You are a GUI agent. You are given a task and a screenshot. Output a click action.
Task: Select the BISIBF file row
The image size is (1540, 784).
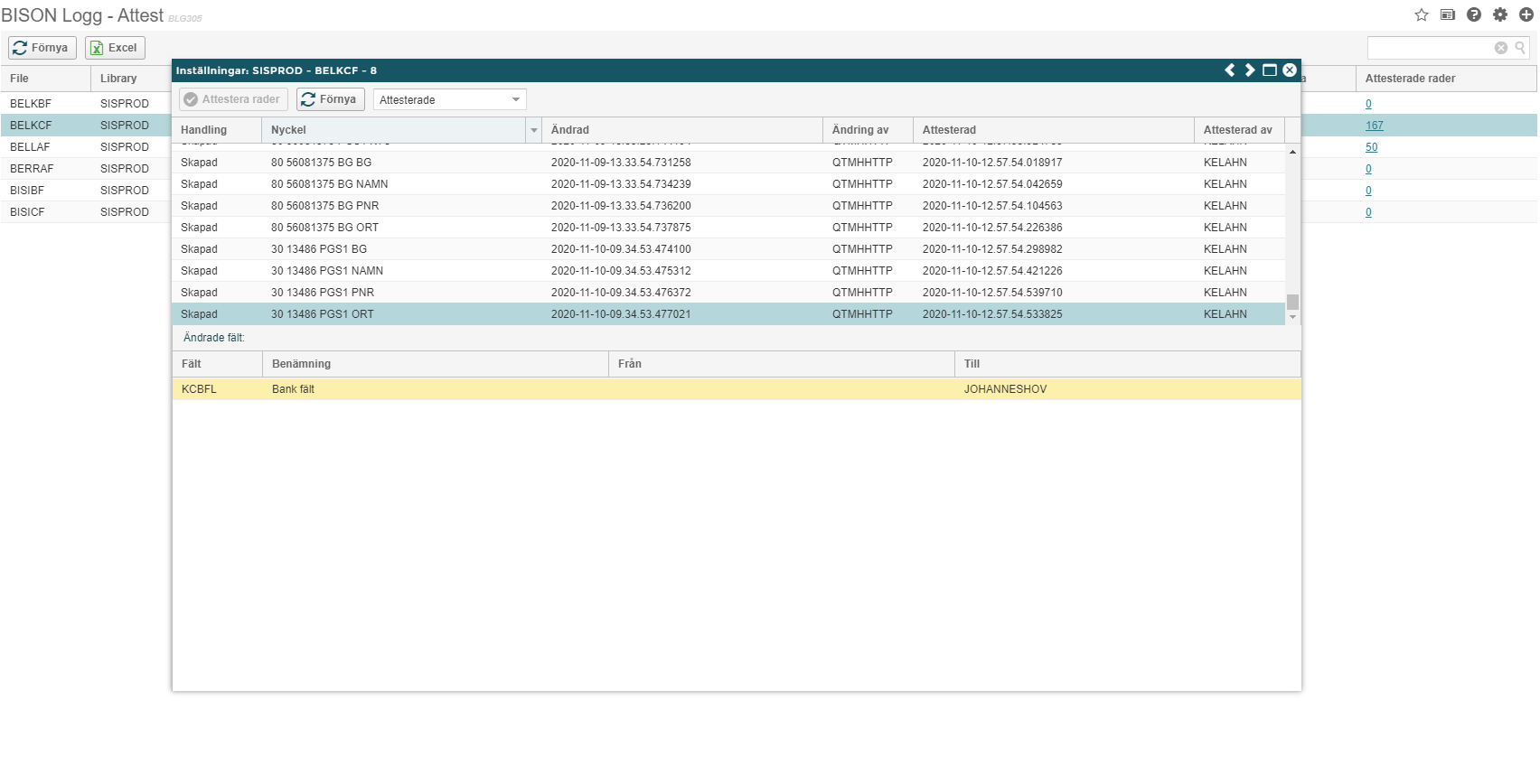(x=86, y=191)
